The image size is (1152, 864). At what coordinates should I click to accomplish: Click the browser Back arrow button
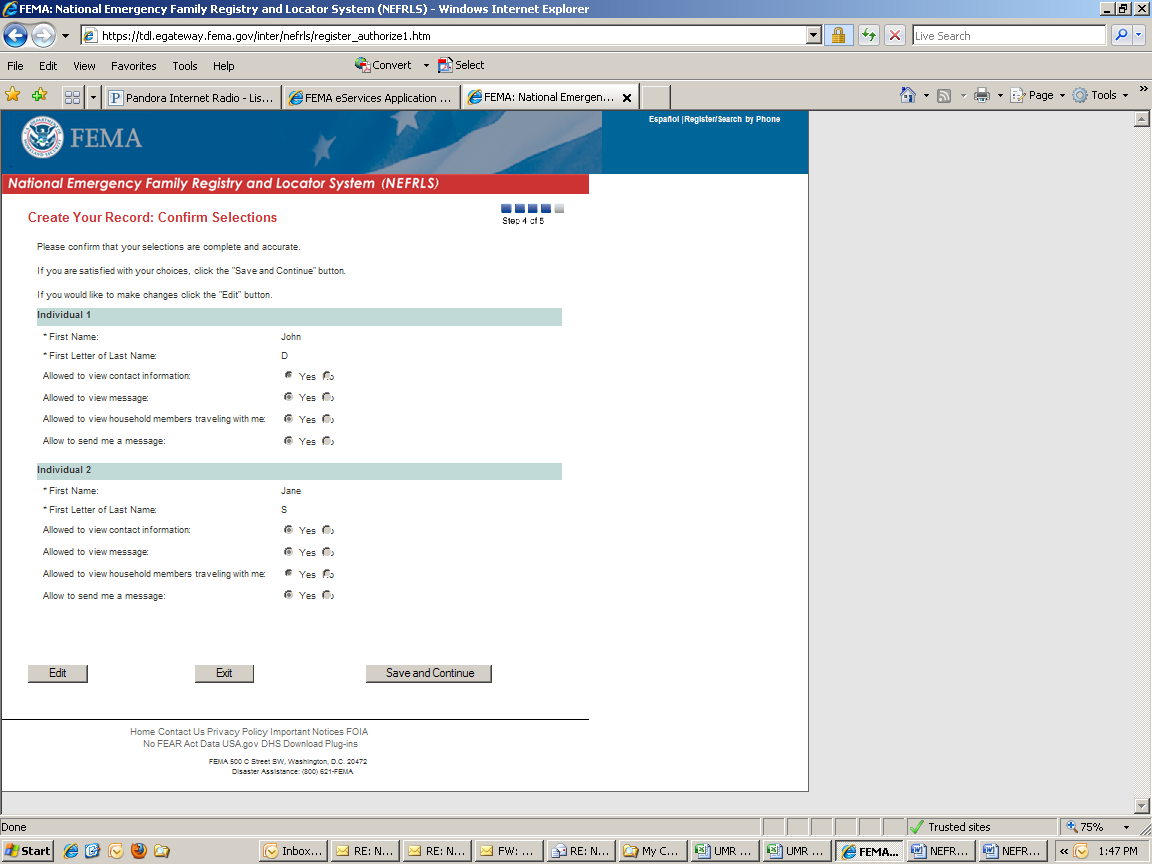tap(15, 36)
